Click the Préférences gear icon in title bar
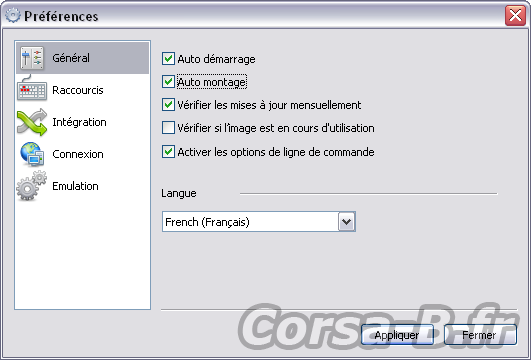 tap(13, 16)
